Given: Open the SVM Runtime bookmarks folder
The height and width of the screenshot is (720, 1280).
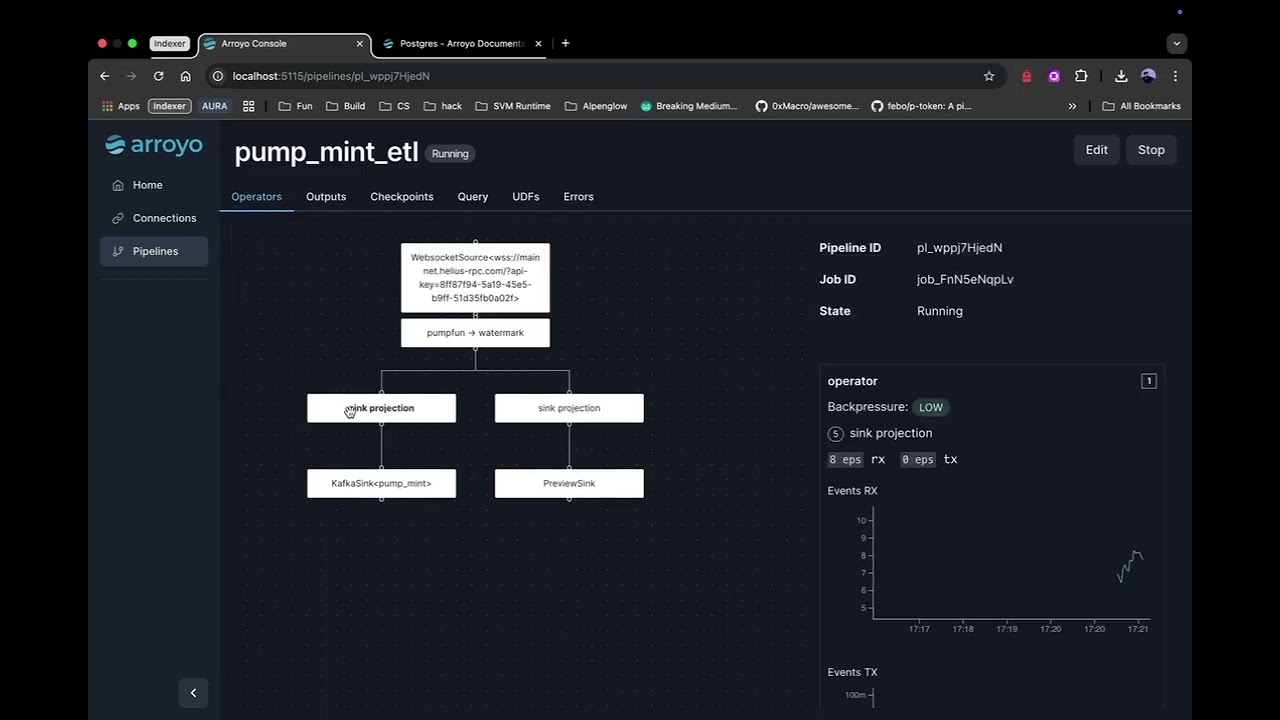Looking at the screenshot, I should pos(513,106).
